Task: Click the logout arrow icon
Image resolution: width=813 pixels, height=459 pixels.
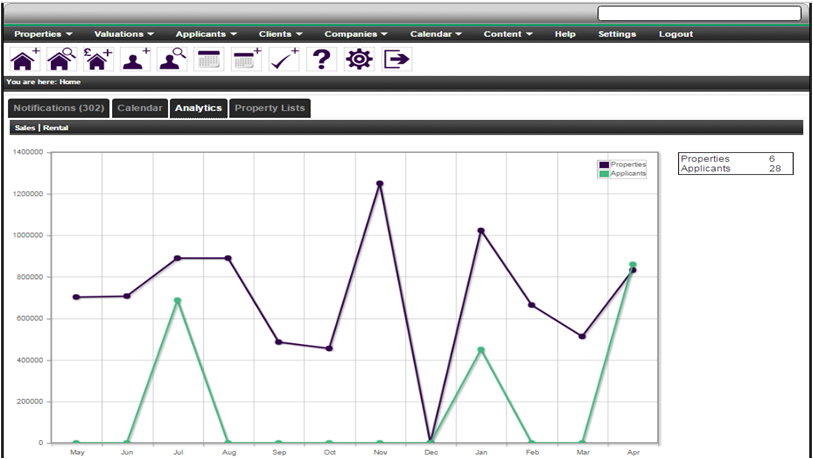Action: click(x=396, y=59)
